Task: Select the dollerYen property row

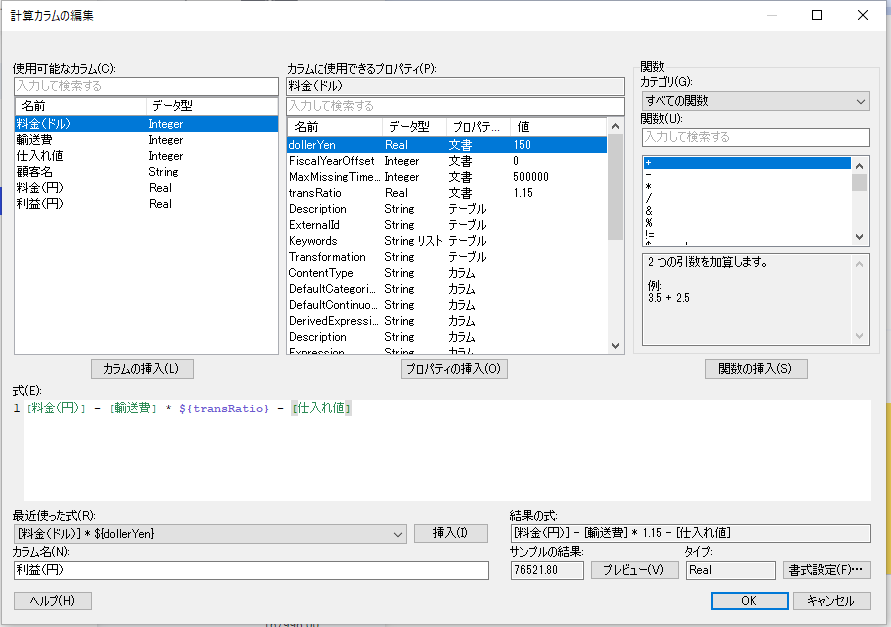Action: 447,145
